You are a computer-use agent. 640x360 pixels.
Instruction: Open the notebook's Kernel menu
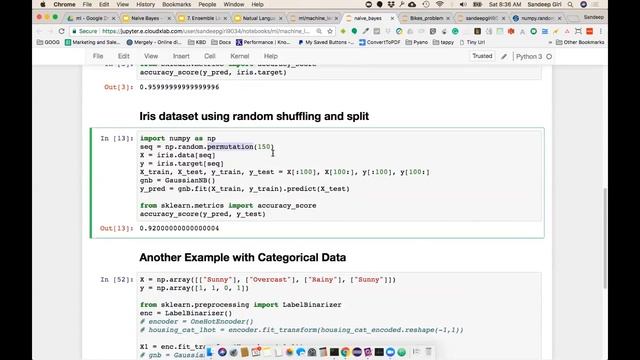point(240,56)
